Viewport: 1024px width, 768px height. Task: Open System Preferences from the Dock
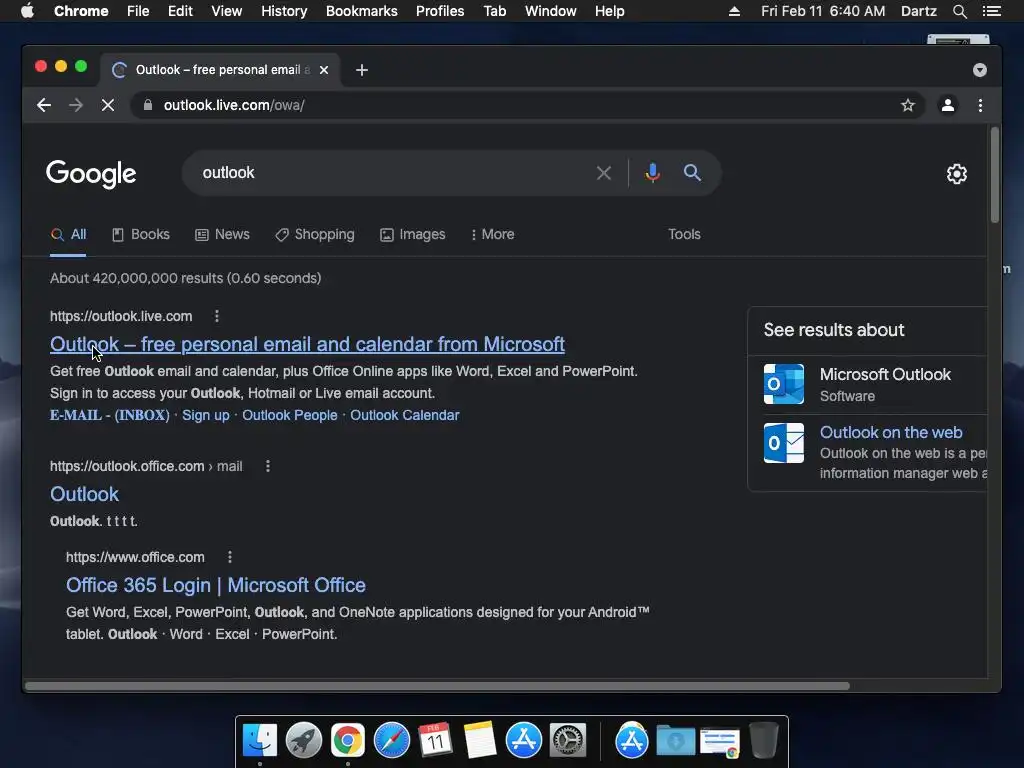click(568, 741)
